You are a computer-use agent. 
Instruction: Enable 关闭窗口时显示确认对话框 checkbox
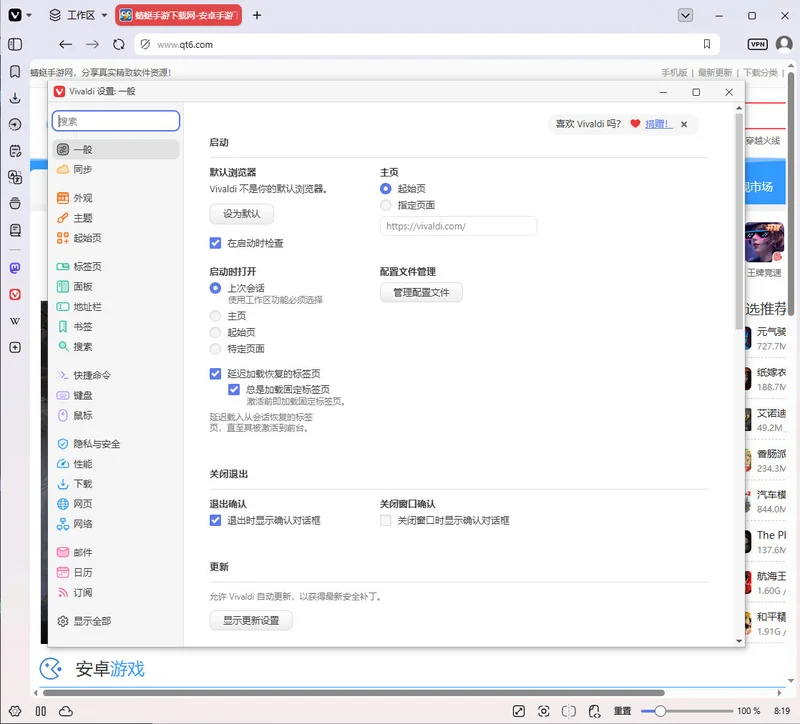tap(386, 520)
